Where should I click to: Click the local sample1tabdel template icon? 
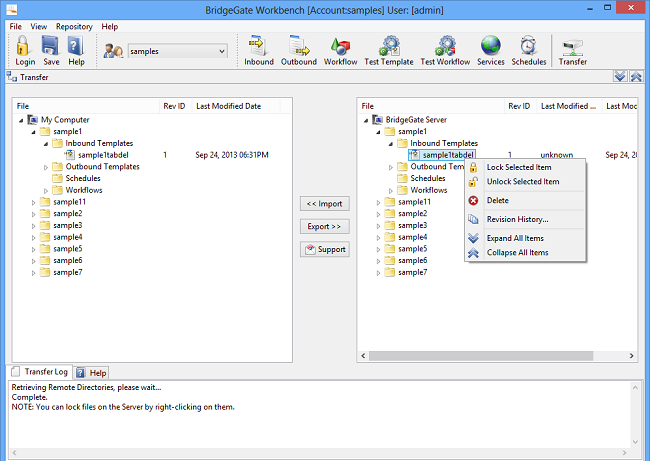pyautogui.click(x=69, y=155)
